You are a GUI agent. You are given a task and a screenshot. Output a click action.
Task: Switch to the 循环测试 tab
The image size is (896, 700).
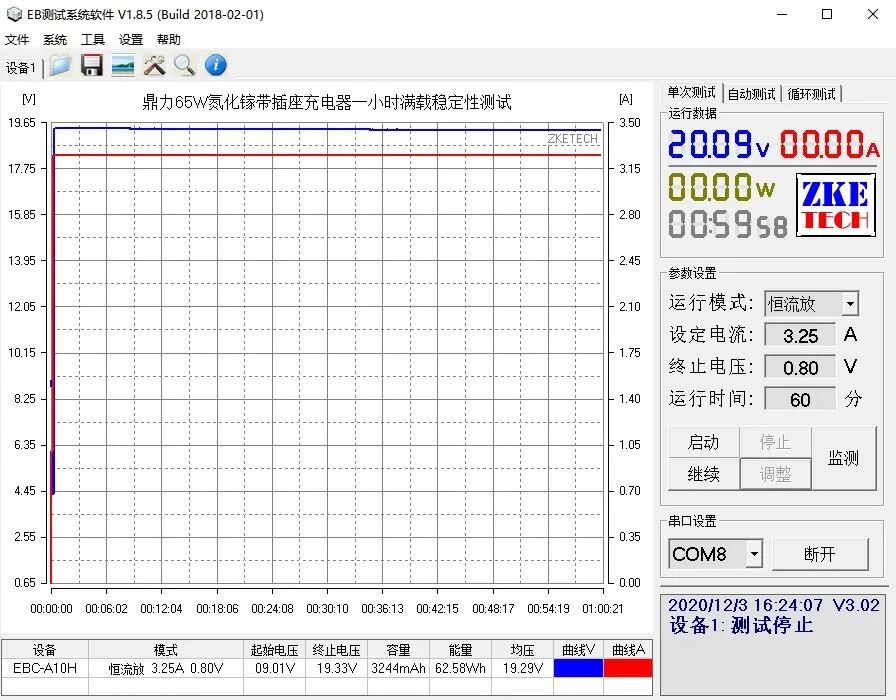pyautogui.click(x=811, y=94)
